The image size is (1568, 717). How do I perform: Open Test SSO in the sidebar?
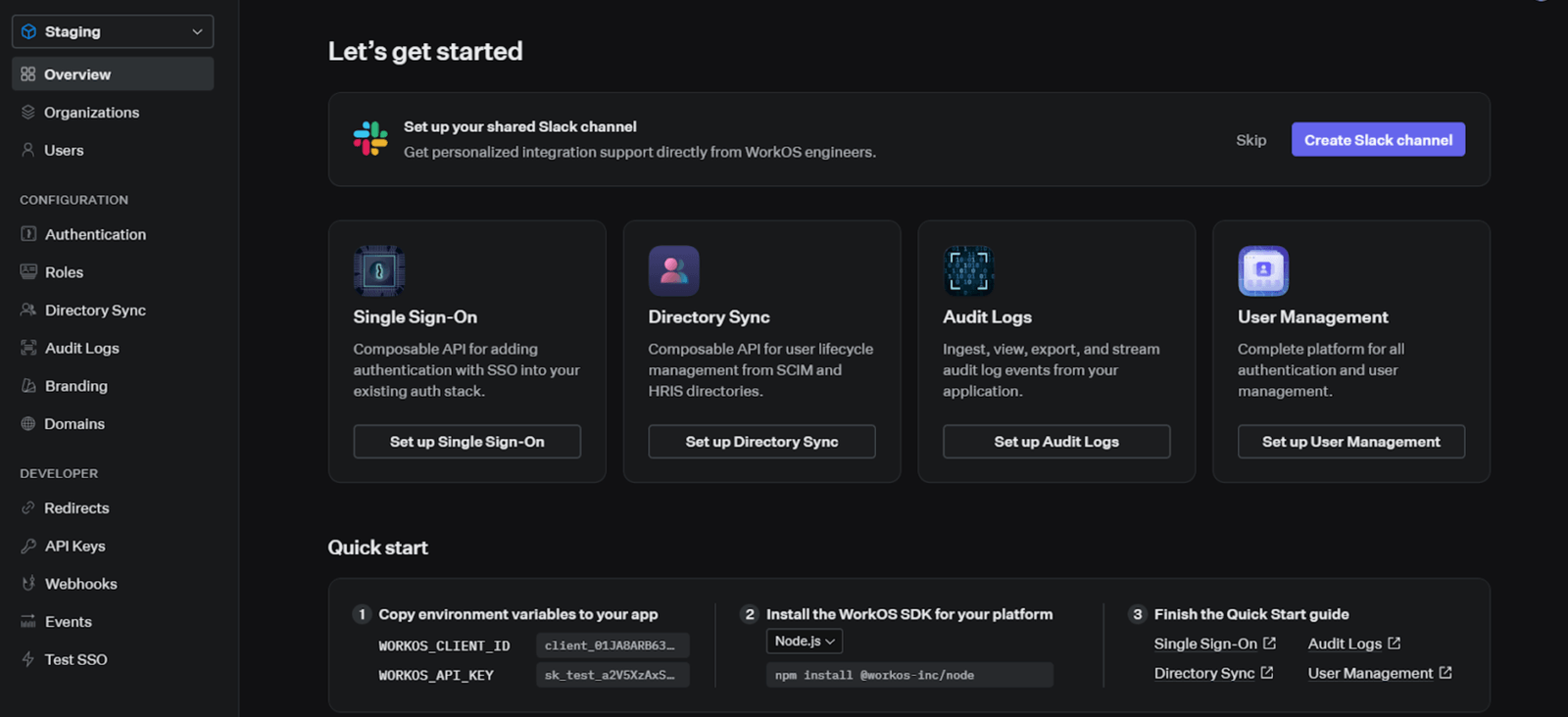113,659
